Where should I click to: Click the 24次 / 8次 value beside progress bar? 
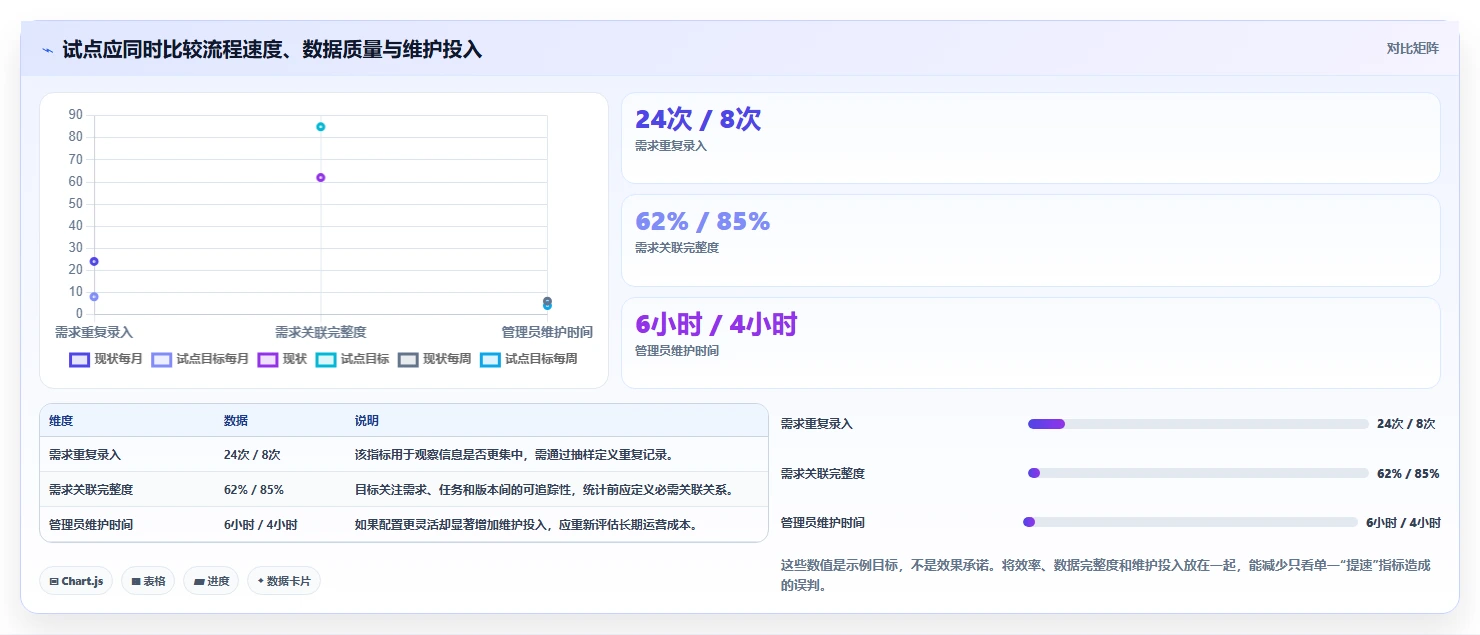tap(1406, 424)
